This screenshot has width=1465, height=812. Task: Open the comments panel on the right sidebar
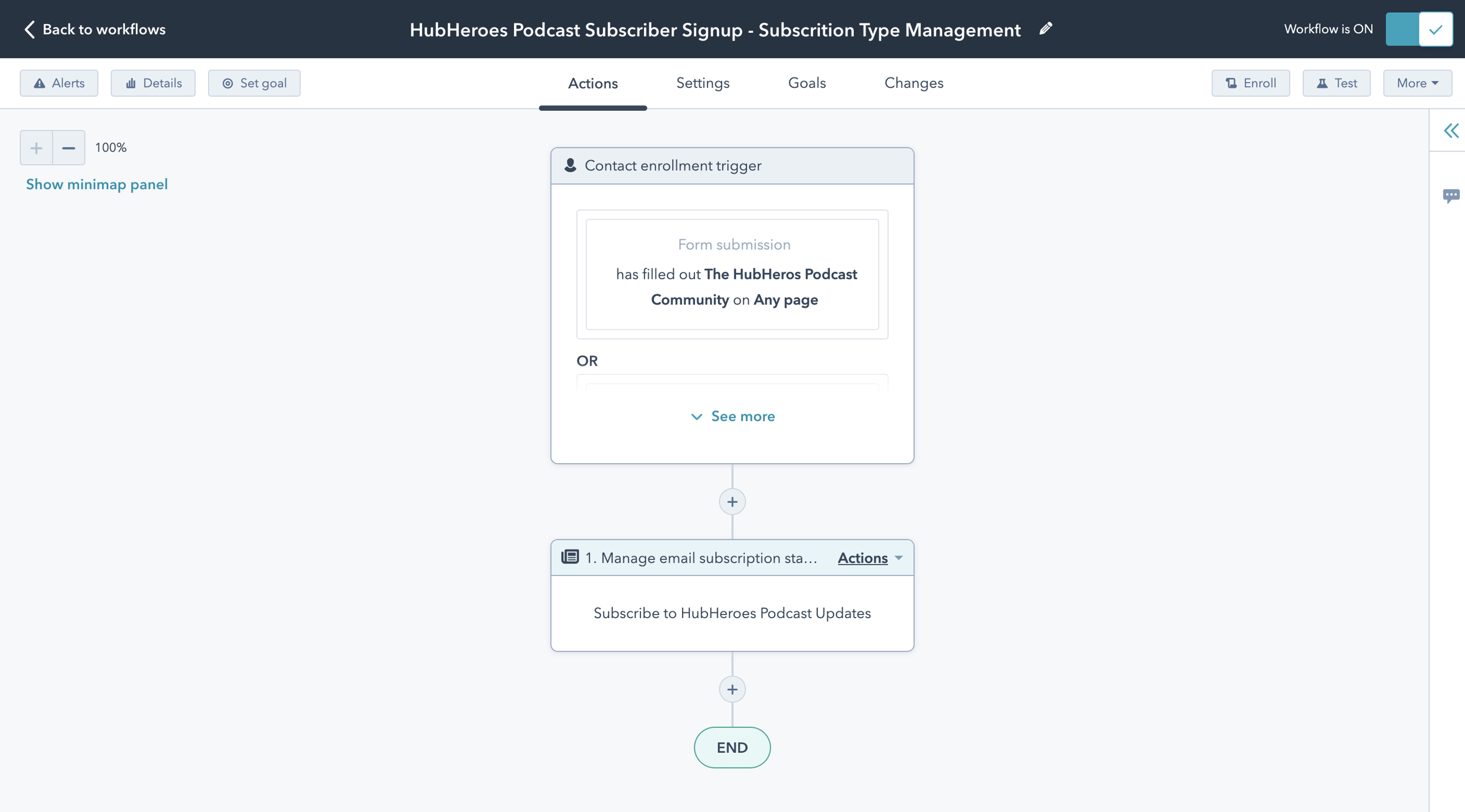click(1452, 195)
